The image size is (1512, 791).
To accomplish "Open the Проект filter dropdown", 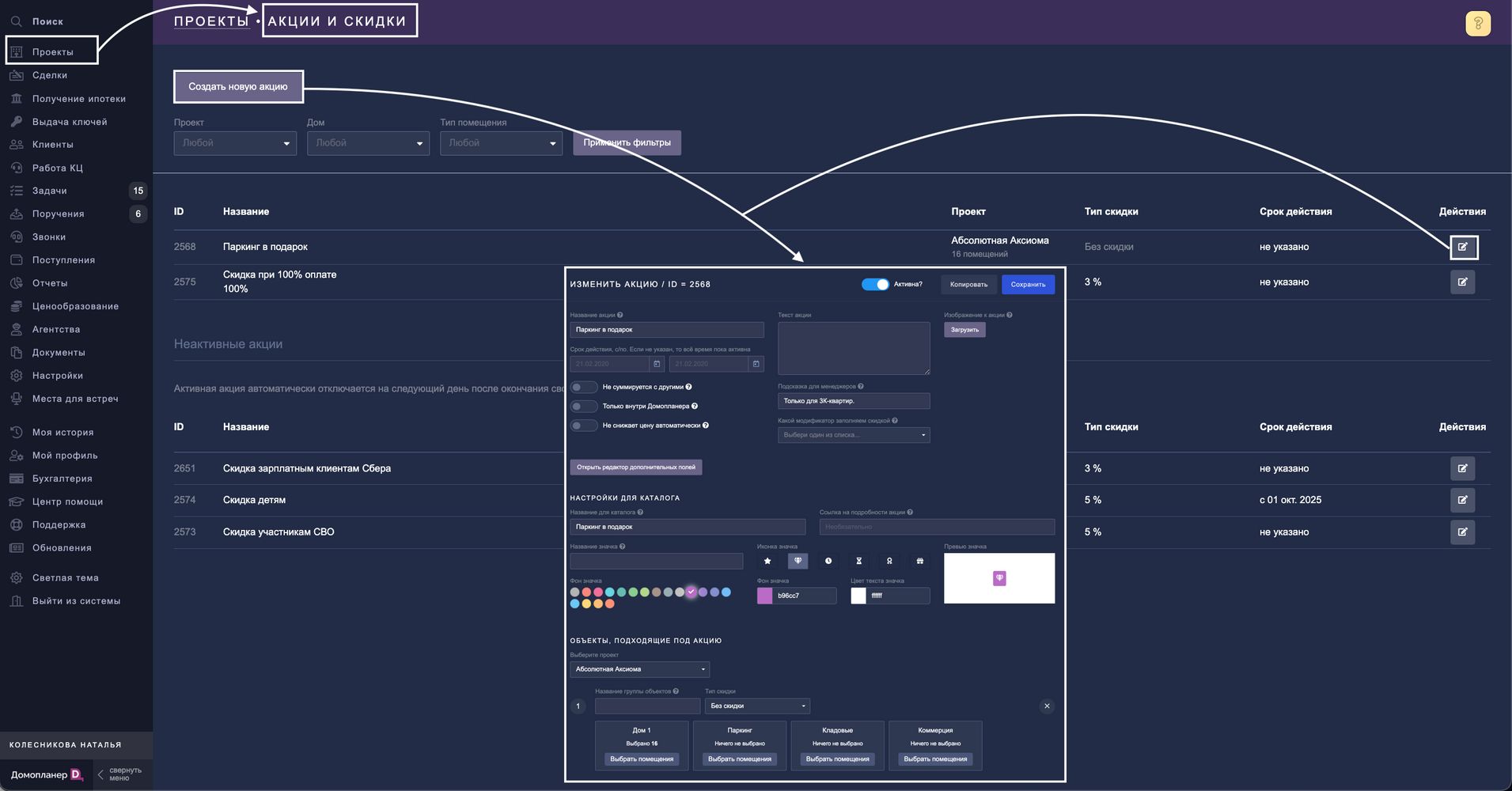I will 235,143.
